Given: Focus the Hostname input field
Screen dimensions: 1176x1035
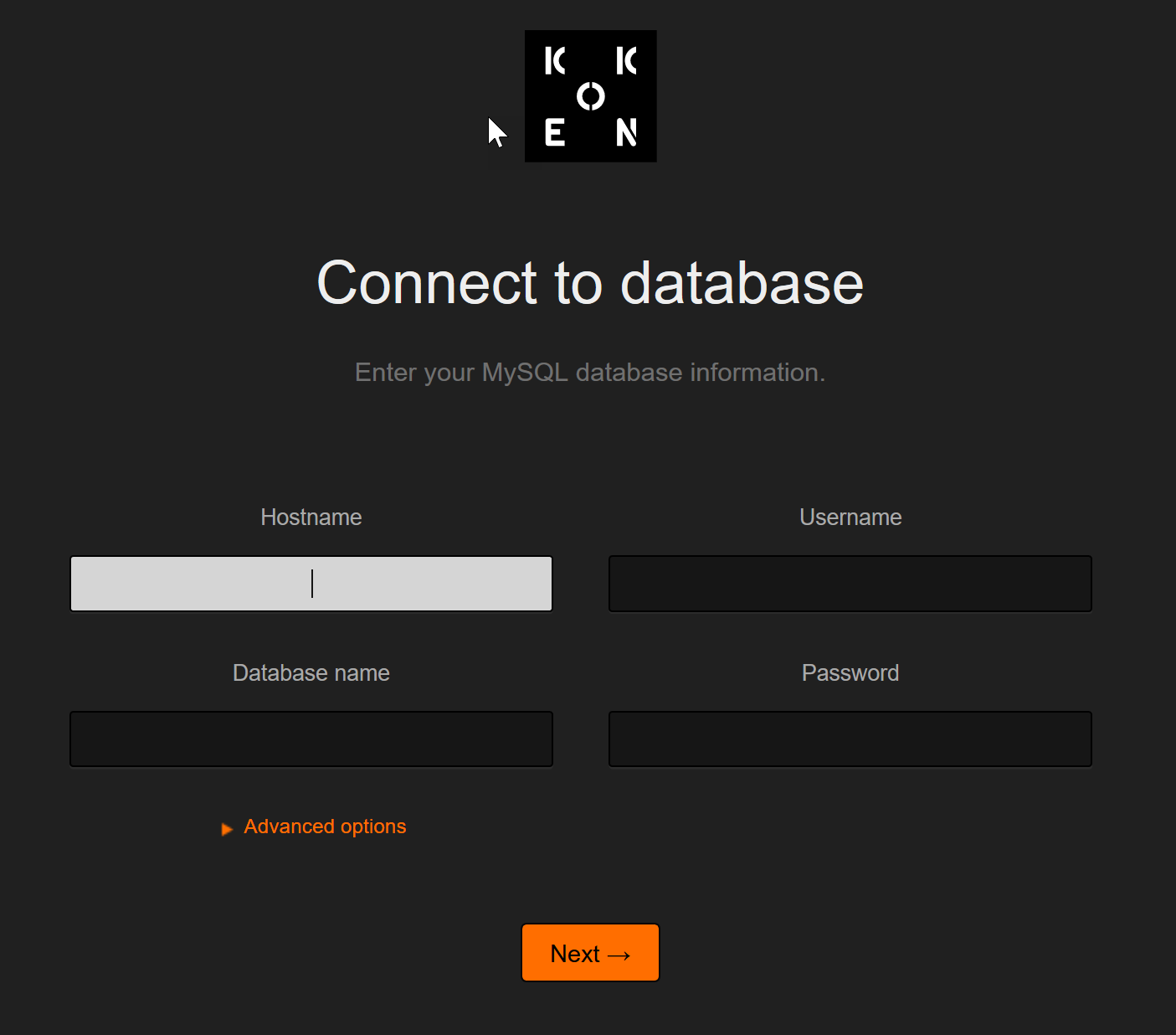Looking at the screenshot, I should point(311,584).
